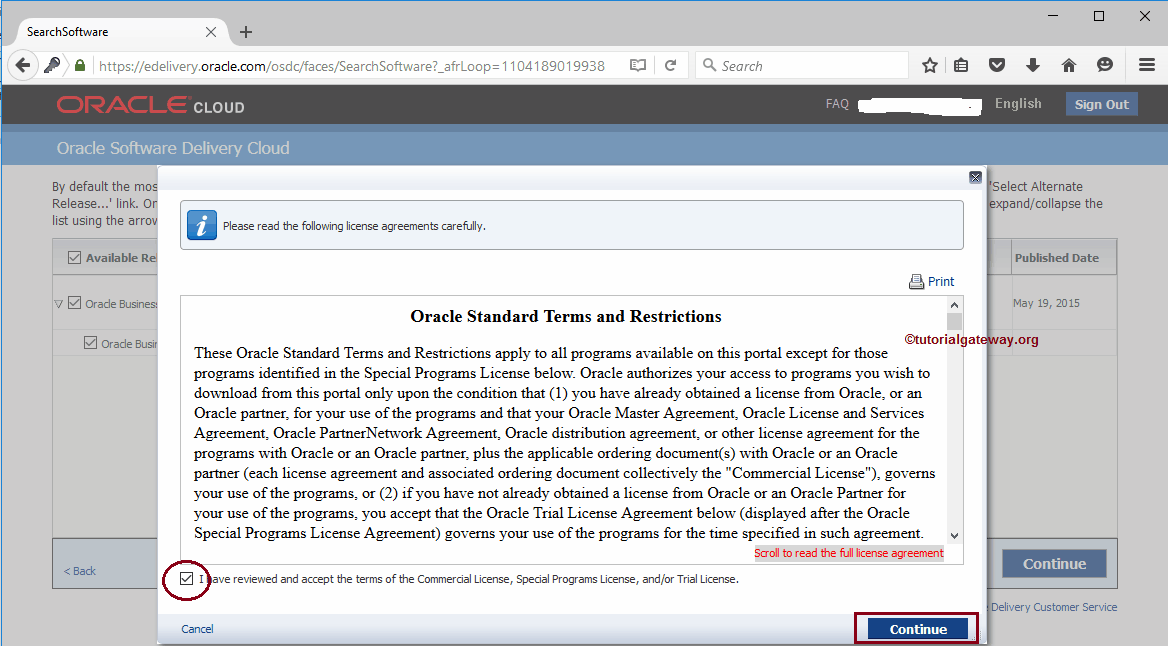This screenshot has width=1168, height=646.
Task: Open a new browser tab
Action: point(246,32)
